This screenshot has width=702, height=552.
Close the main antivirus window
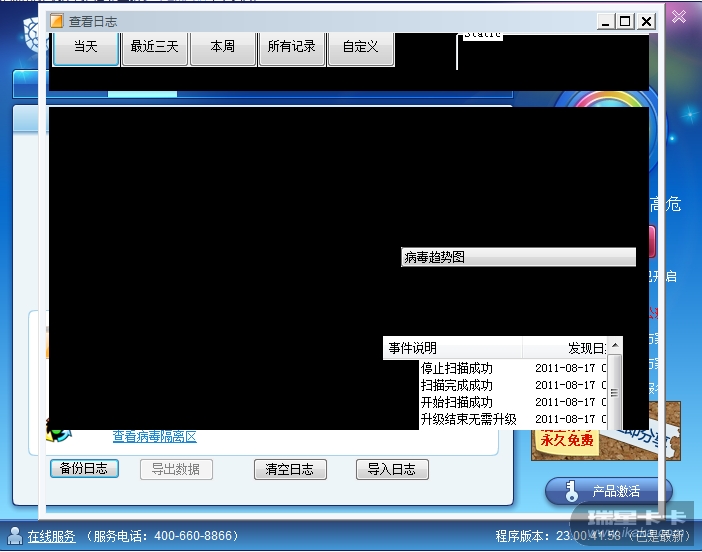pos(679,17)
